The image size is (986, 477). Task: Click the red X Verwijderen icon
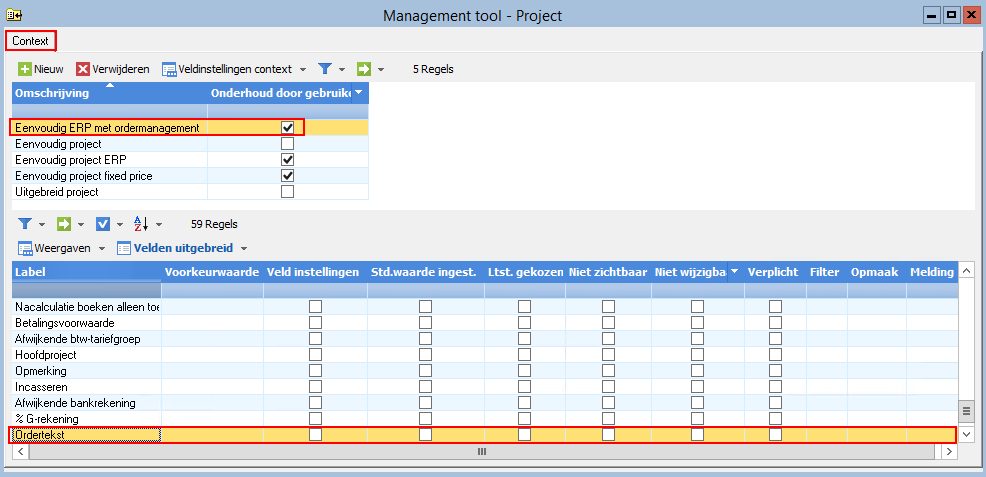pos(83,69)
